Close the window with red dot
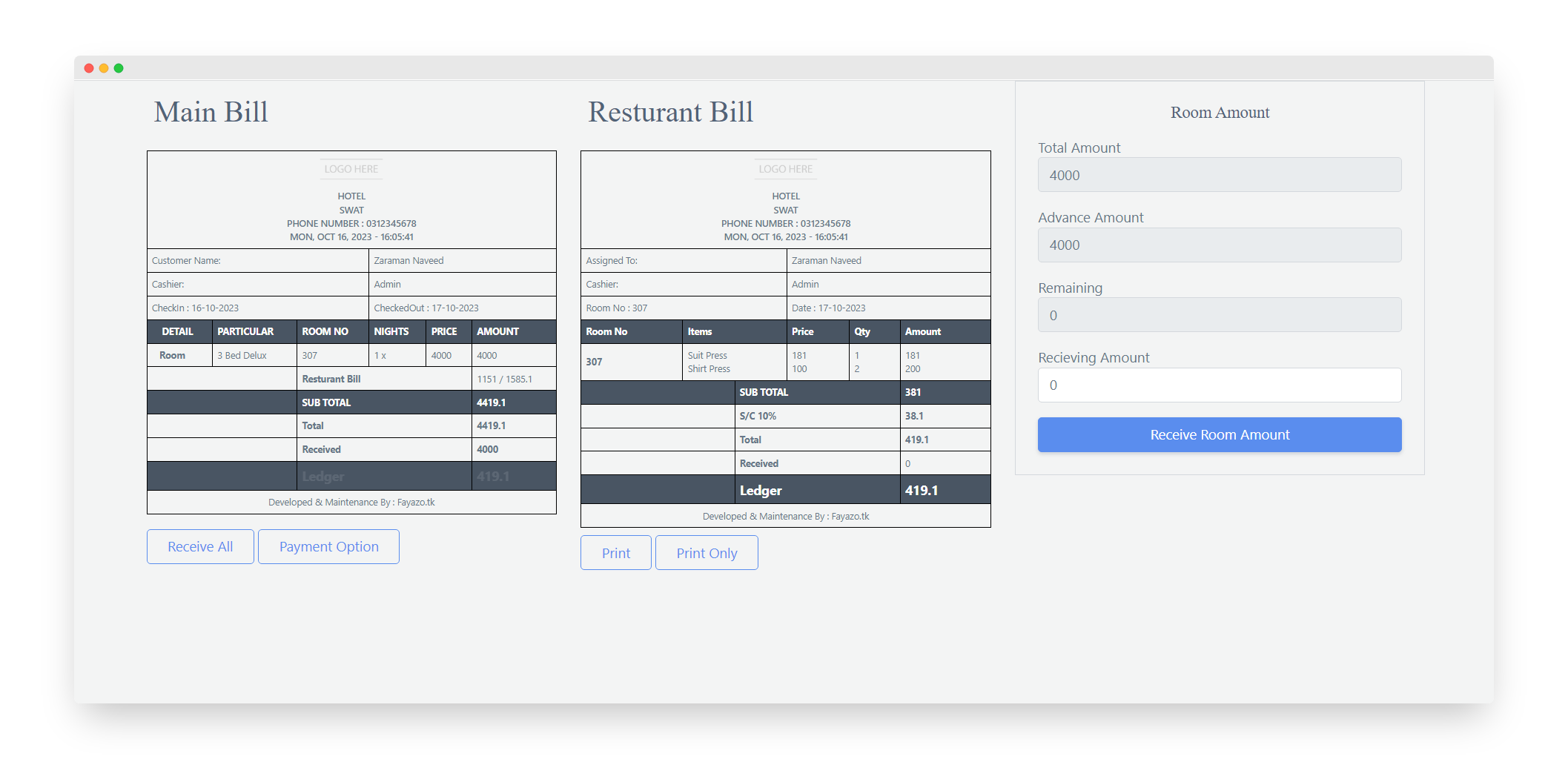 [89, 68]
